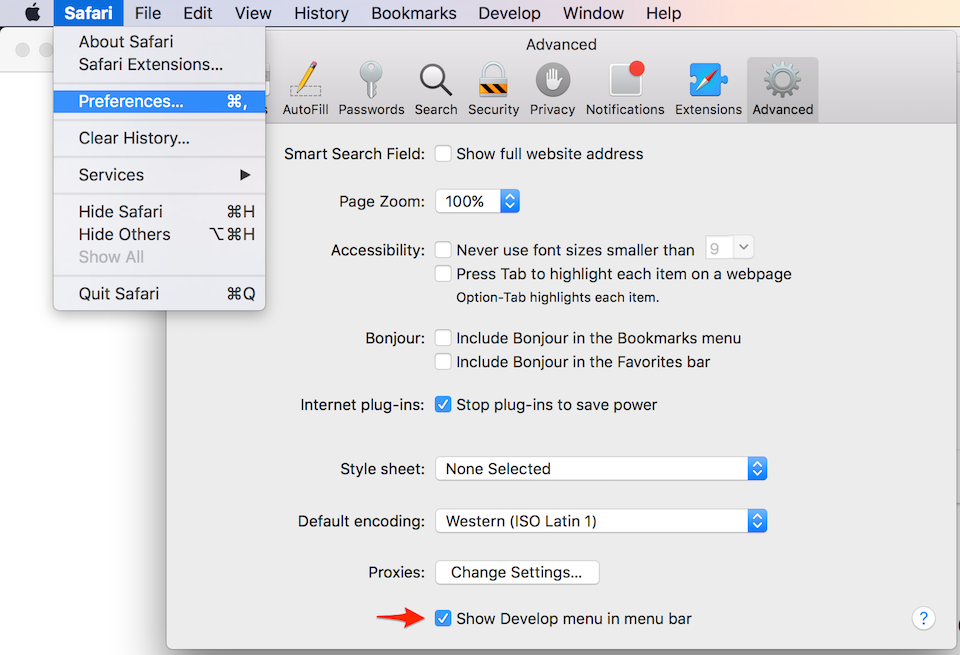Open the Default encoding dropdown
960x655 pixels.
tap(601, 521)
